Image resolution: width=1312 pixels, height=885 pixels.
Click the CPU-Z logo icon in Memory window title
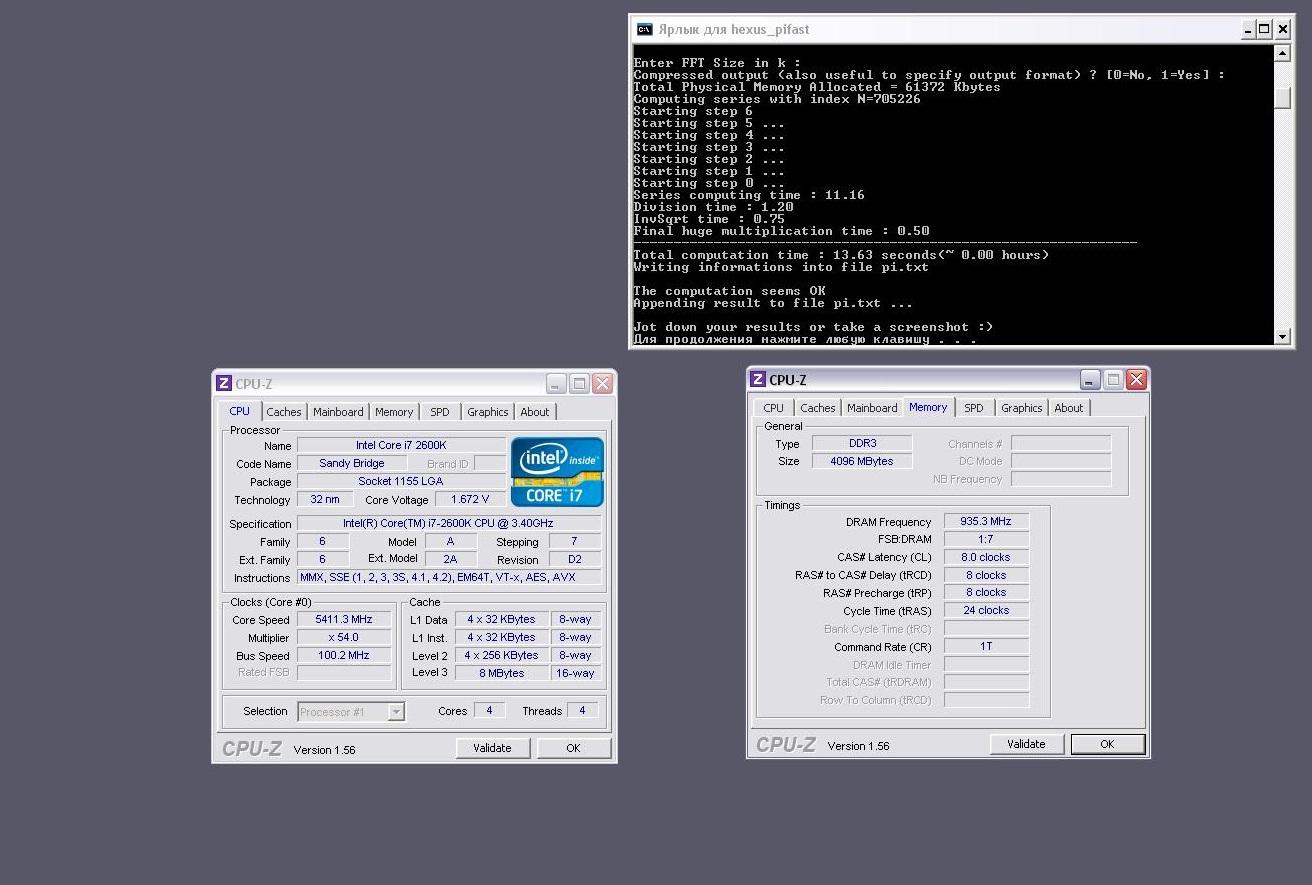pos(758,379)
